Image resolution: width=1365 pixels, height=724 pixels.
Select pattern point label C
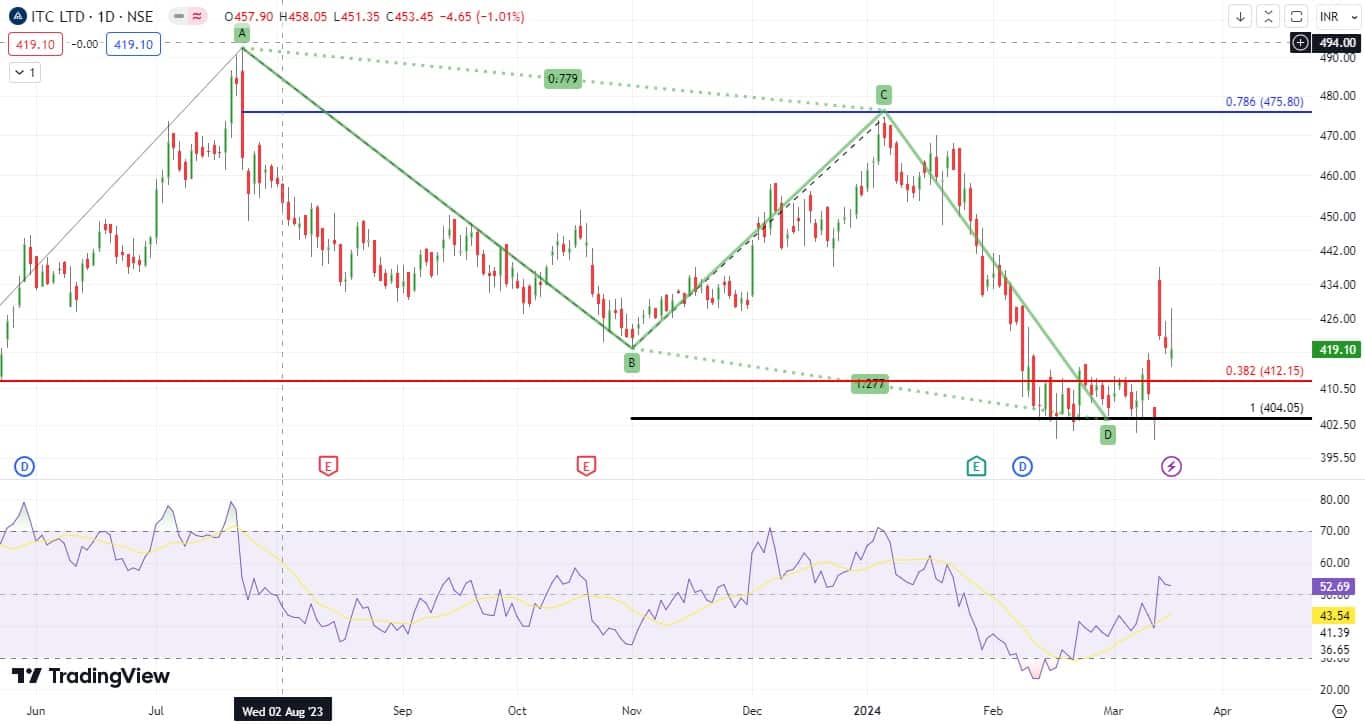tap(884, 95)
